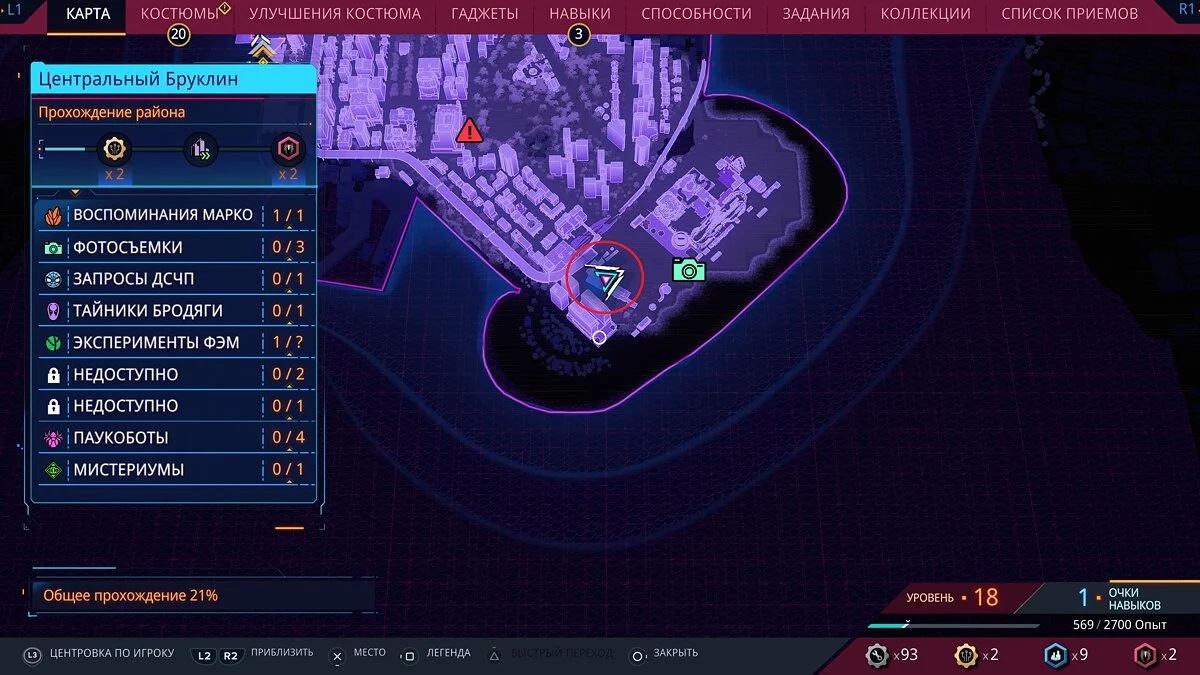The image size is (1200, 675).
Task: Click the lock icon on 0 / 2 row
Action: (53, 375)
